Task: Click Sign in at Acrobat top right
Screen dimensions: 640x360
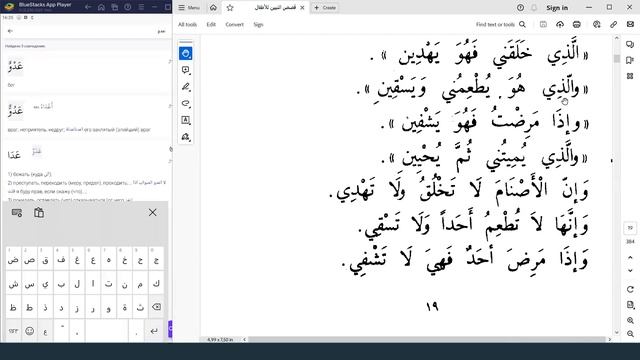Action: click(557, 8)
